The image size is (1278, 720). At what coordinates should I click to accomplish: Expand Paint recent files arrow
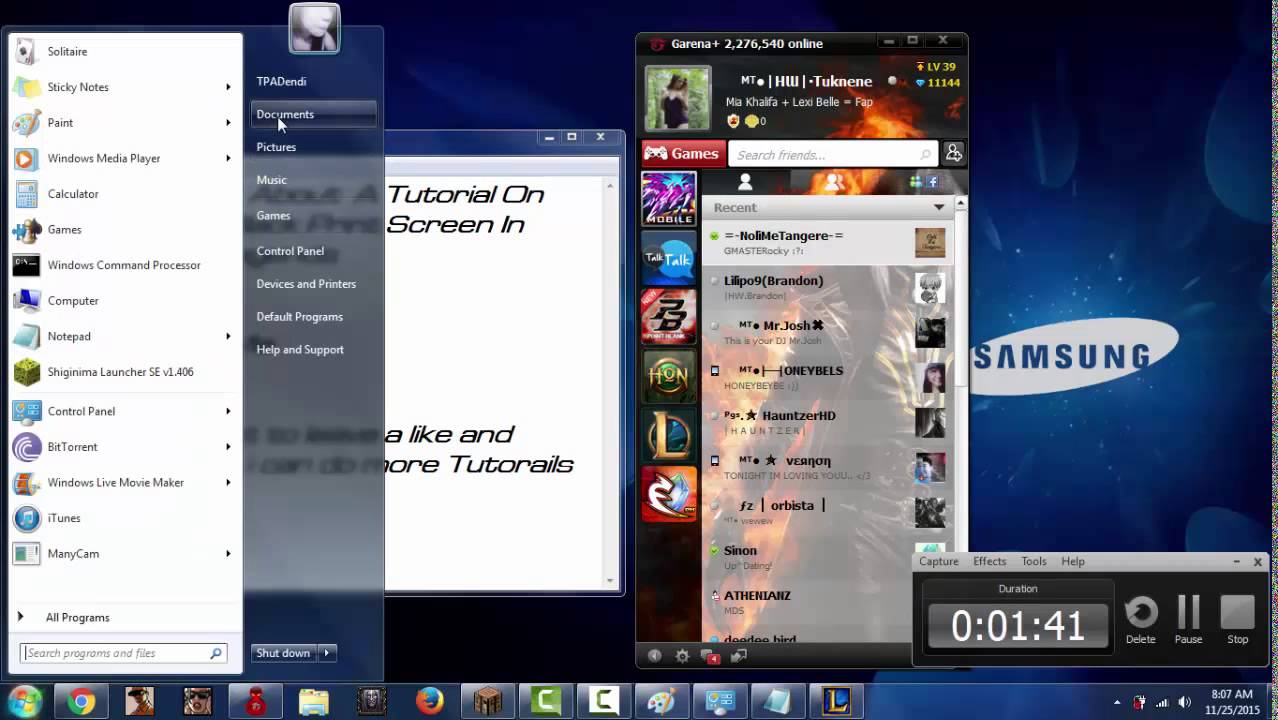point(228,122)
